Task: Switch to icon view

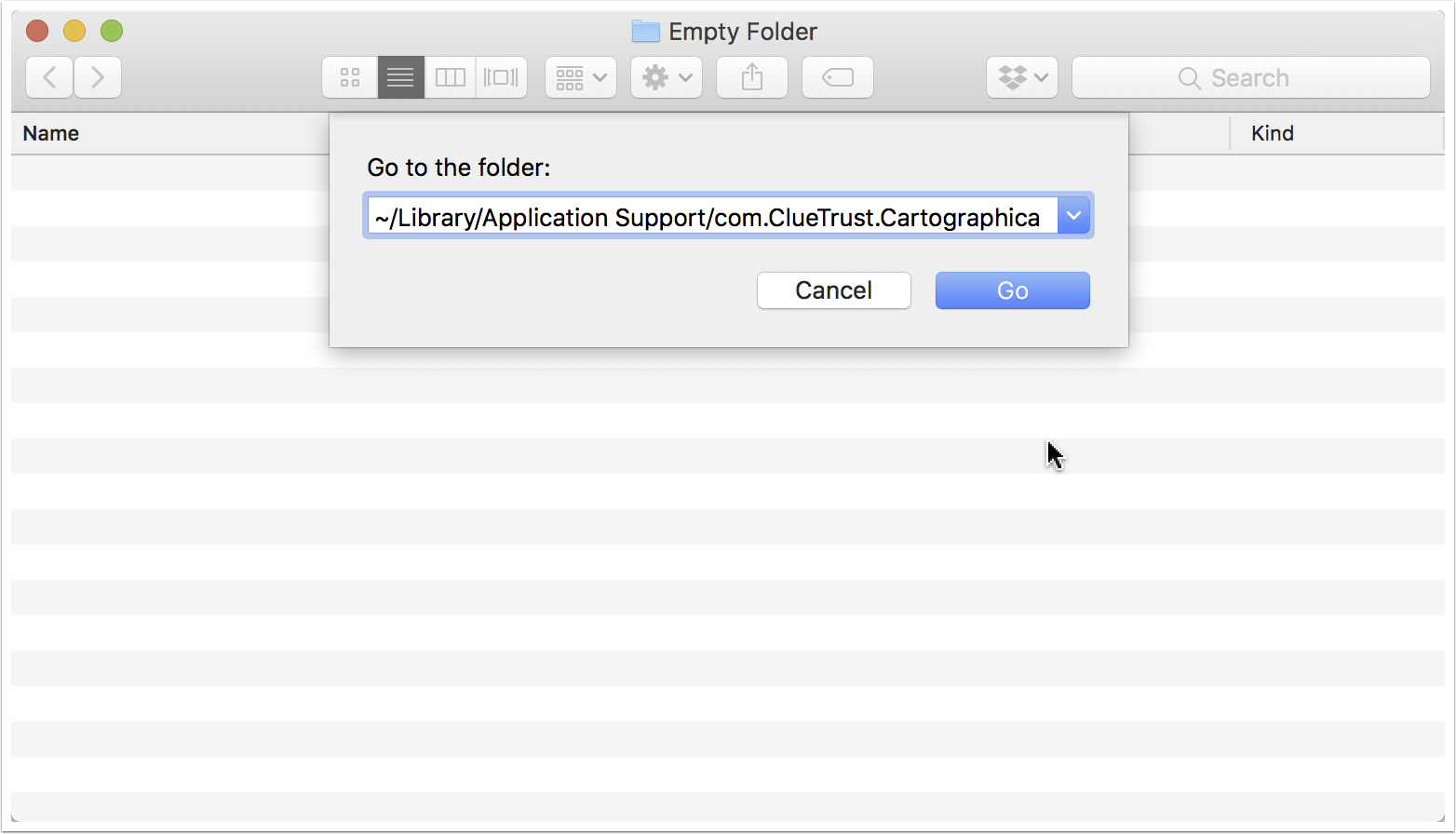Action: (x=350, y=77)
